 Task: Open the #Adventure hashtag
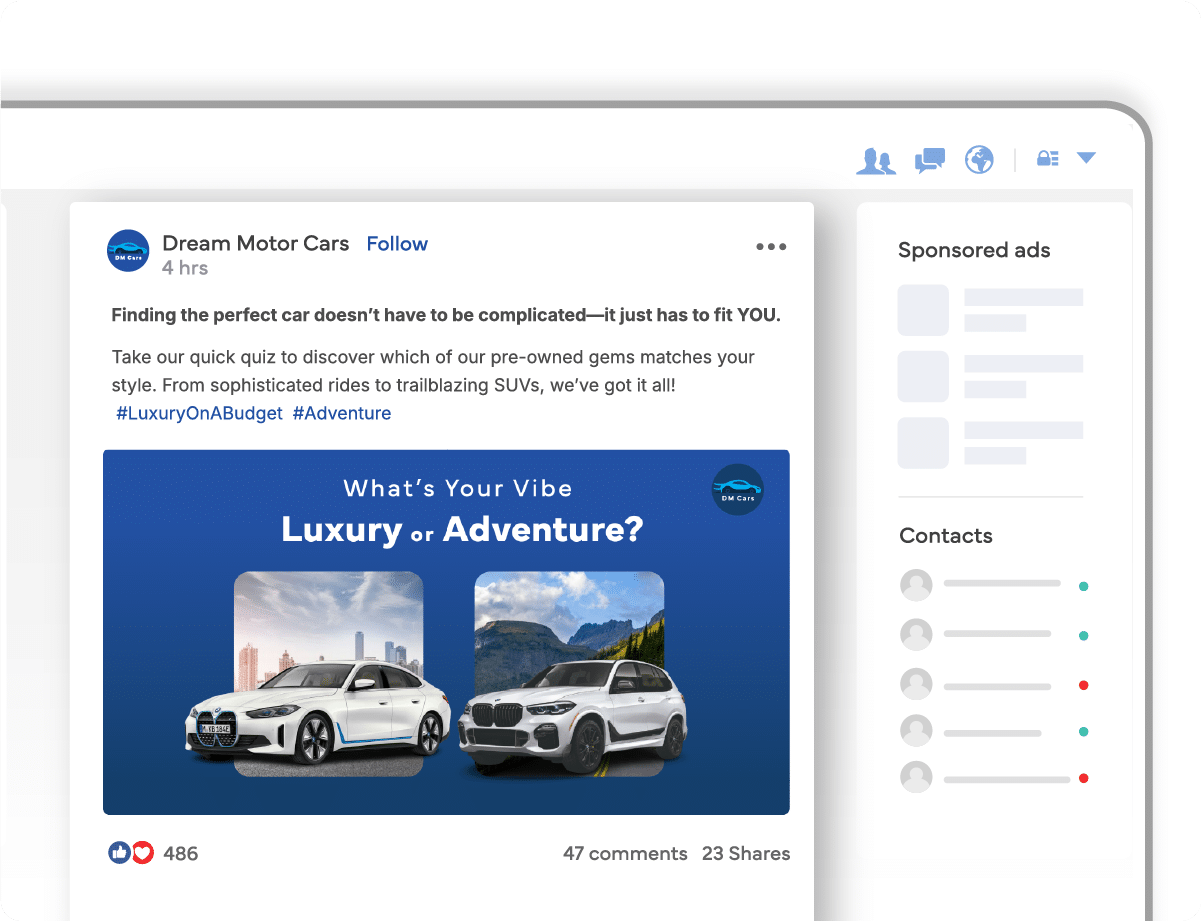(x=342, y=413)
